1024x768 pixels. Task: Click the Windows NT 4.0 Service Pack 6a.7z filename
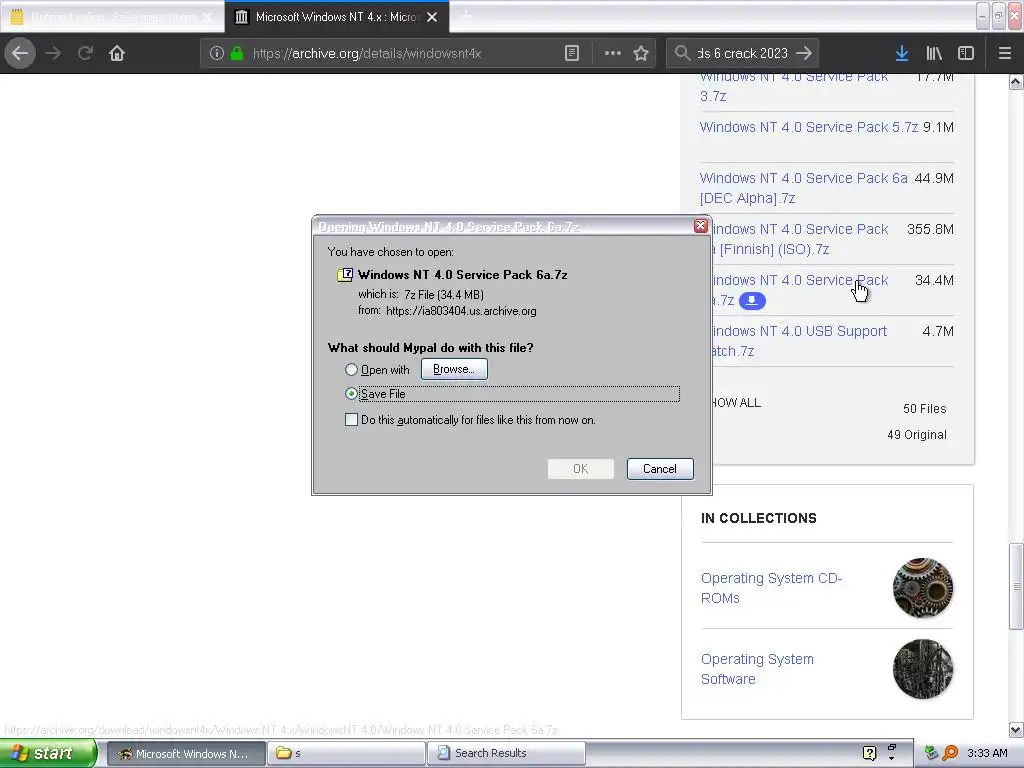click(462, 275)
